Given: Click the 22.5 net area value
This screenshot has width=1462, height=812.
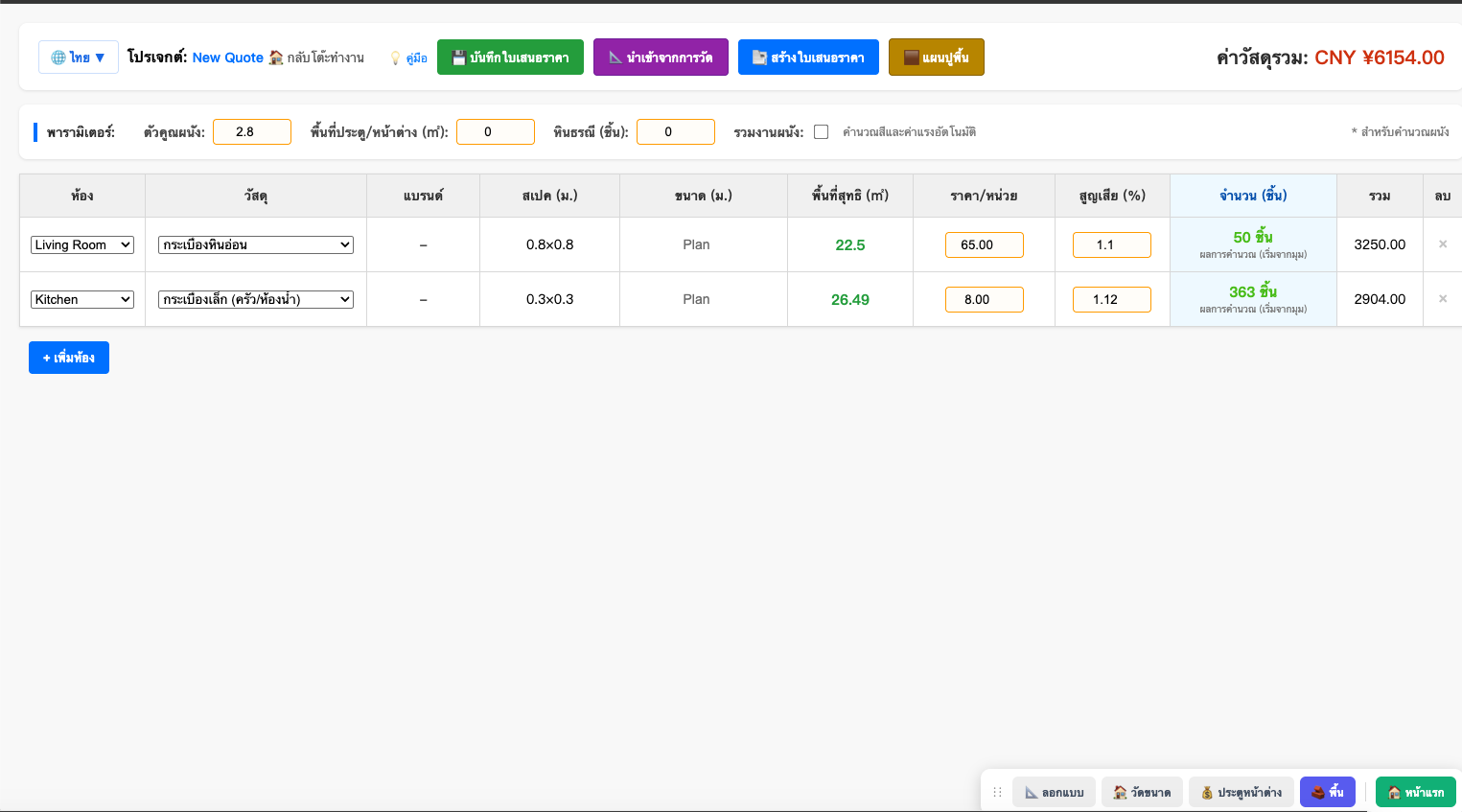Looking at the screenshot, I should pos(850,245).
